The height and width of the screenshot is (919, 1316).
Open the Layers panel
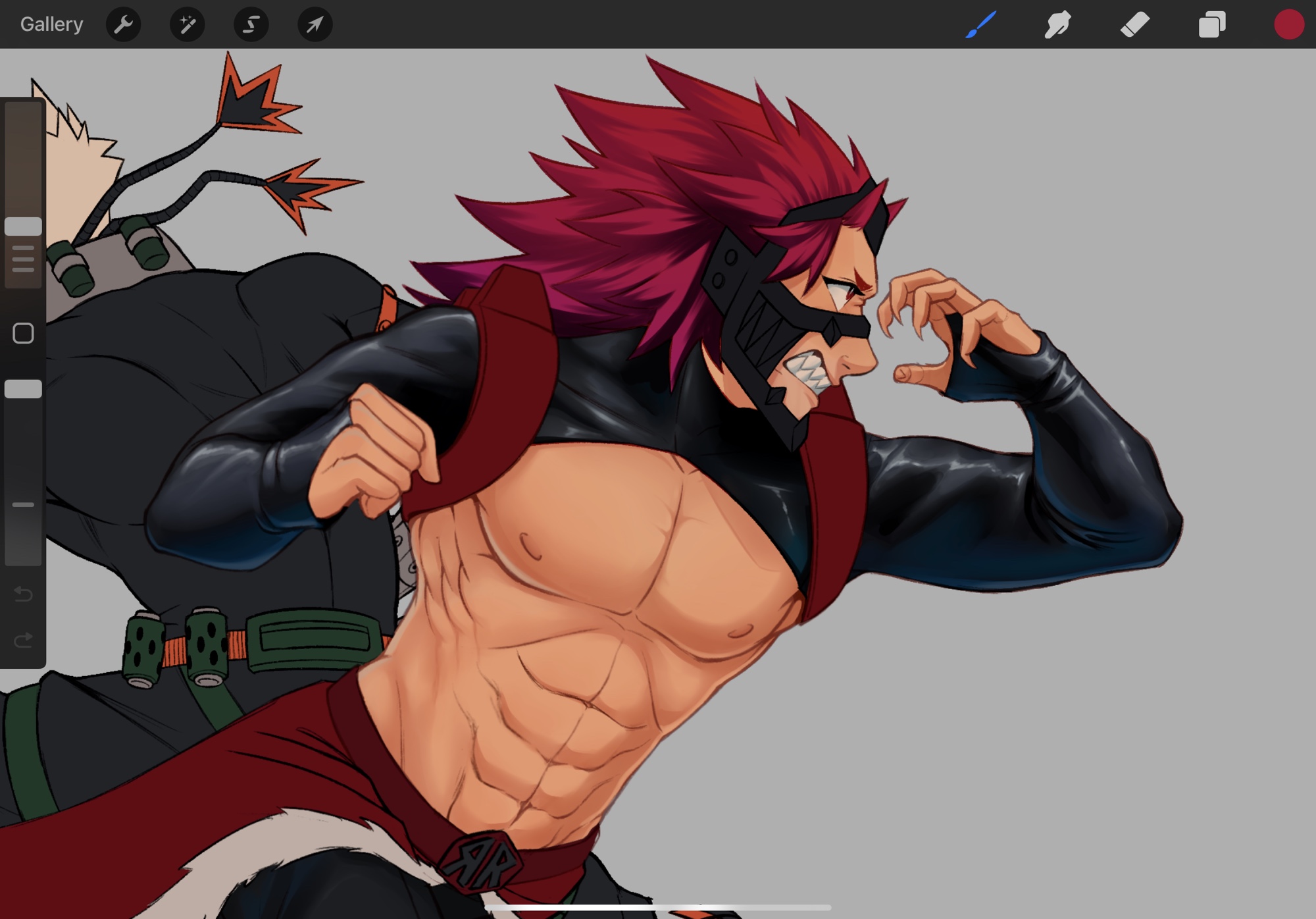pyautogui.click(x=1212, y=25)
